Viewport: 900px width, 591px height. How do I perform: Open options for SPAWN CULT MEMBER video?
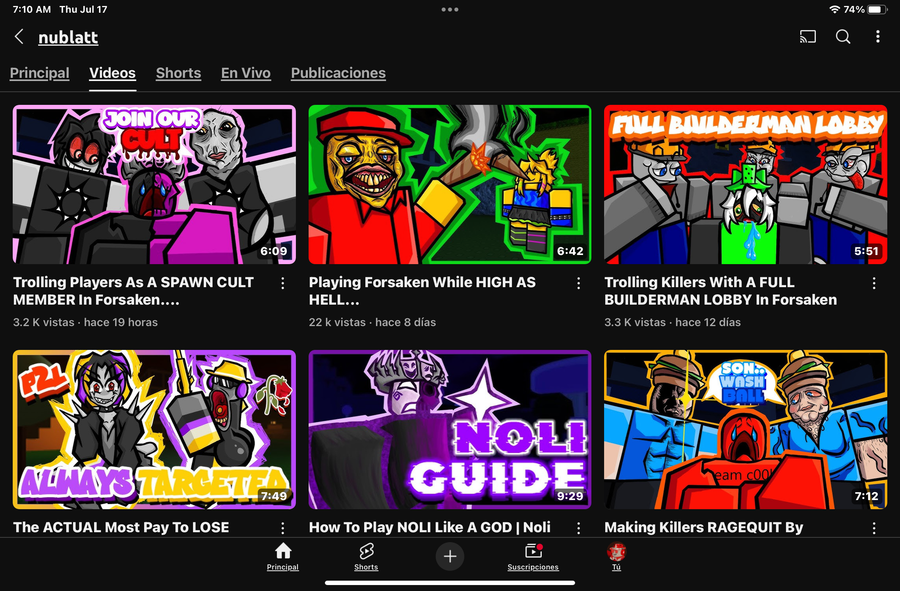[x=282, y=283]
